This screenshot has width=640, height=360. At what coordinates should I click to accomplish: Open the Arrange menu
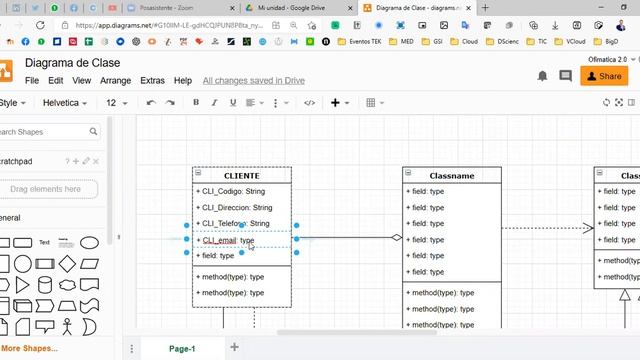[116, 81]
